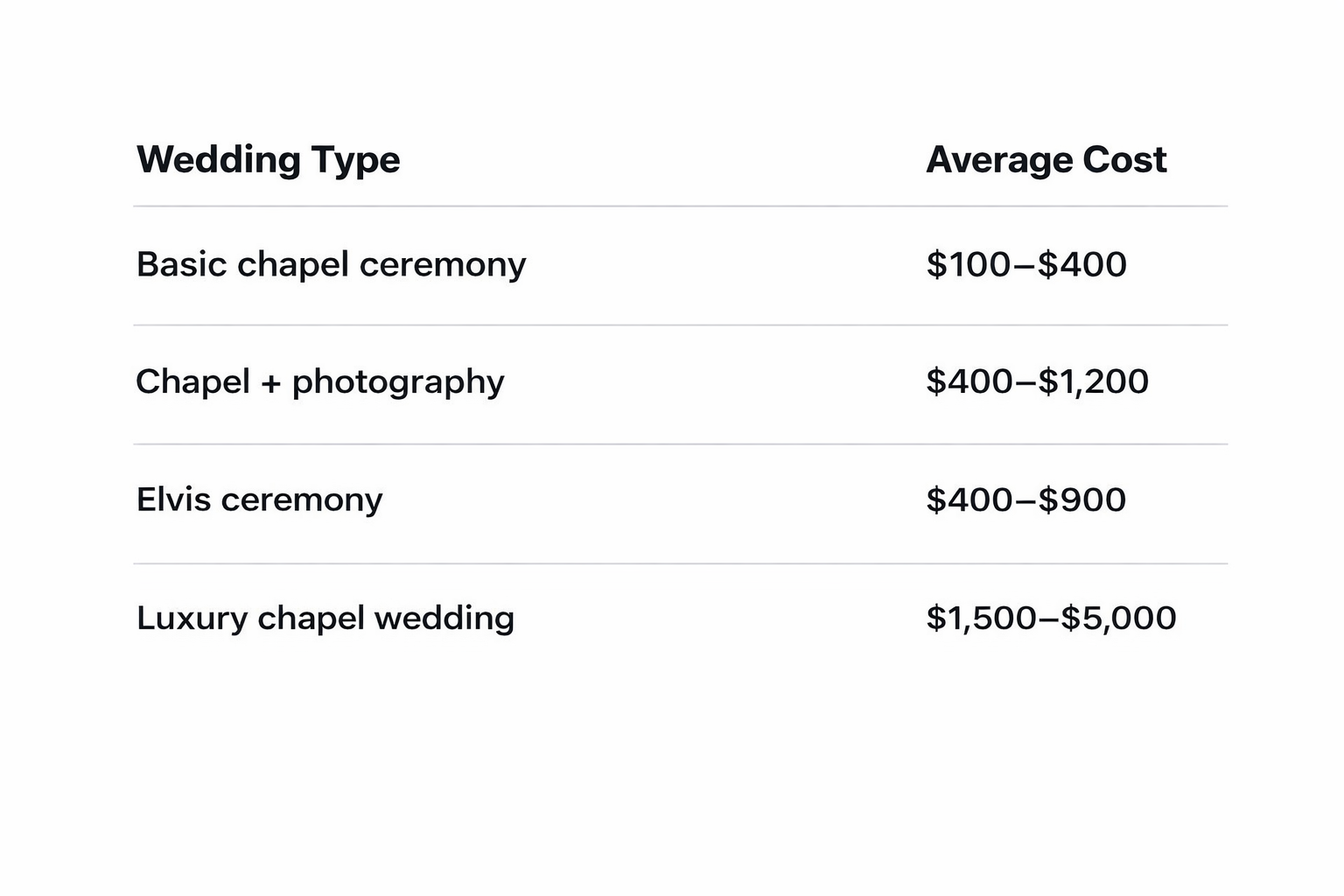Screen dimensions: 1344x896
Task: Click the $400–$900 cost value
Action: click(1025, 500)
